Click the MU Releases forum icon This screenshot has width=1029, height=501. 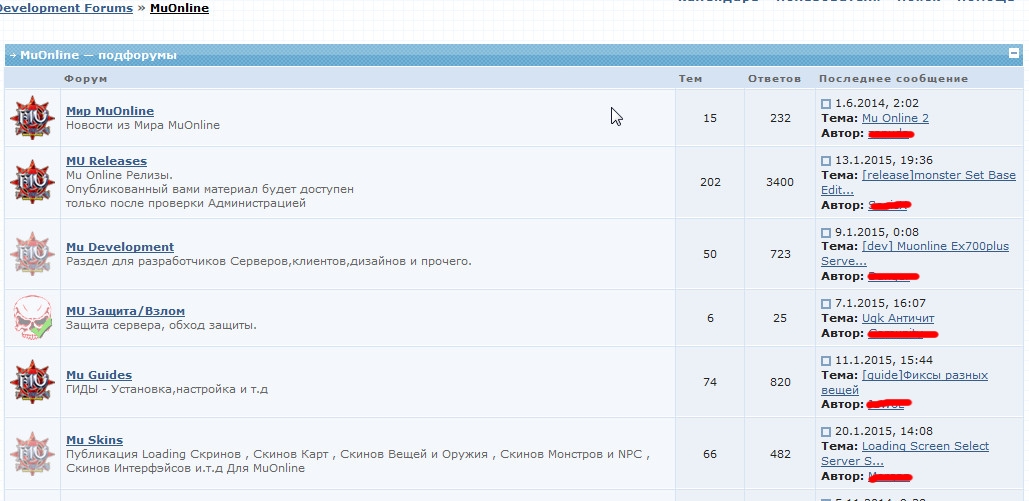tap(32, 182)
